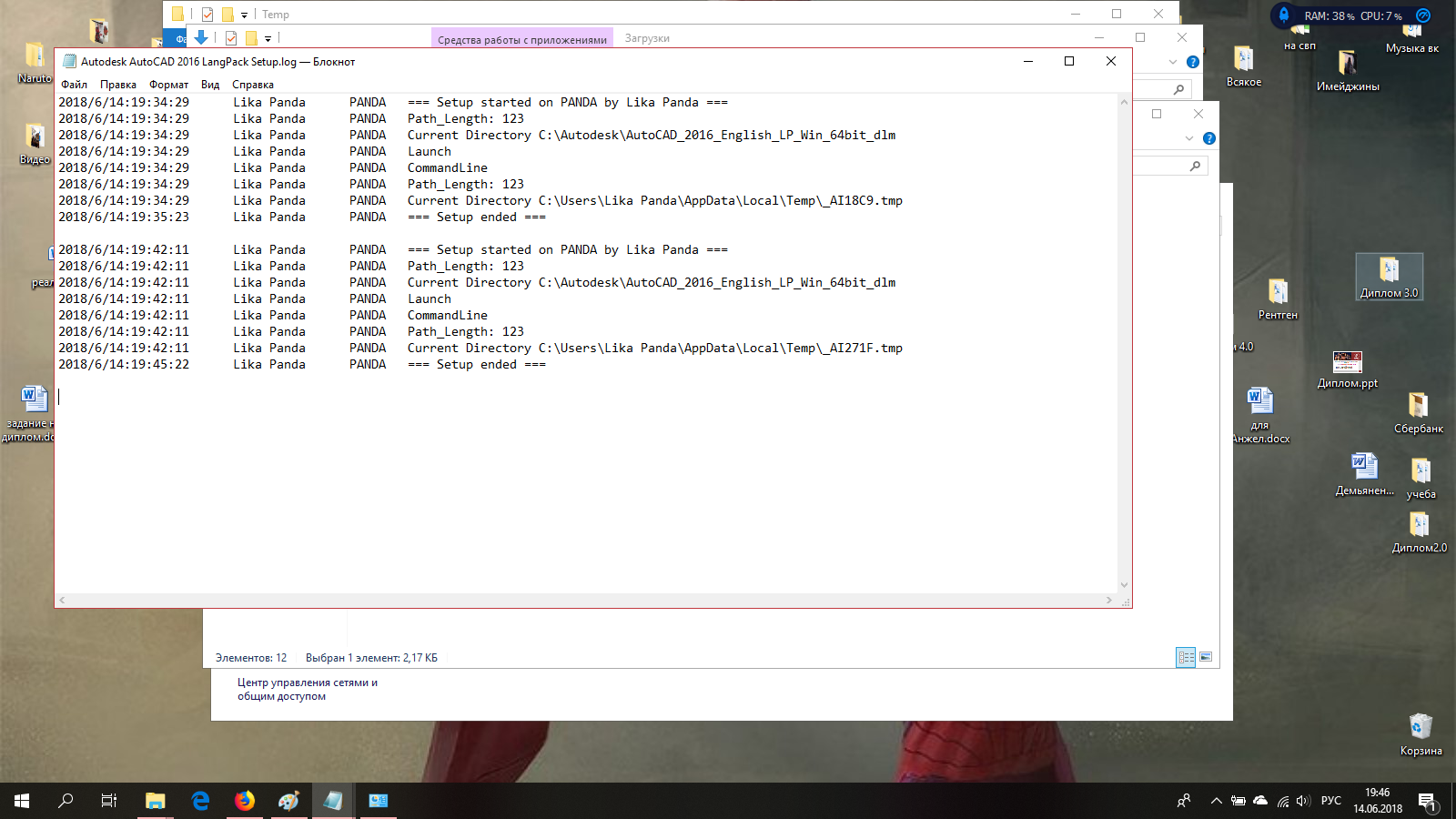Open the Вид menu in Notepad
1456x819 pixels.
[x=210, y=85]
